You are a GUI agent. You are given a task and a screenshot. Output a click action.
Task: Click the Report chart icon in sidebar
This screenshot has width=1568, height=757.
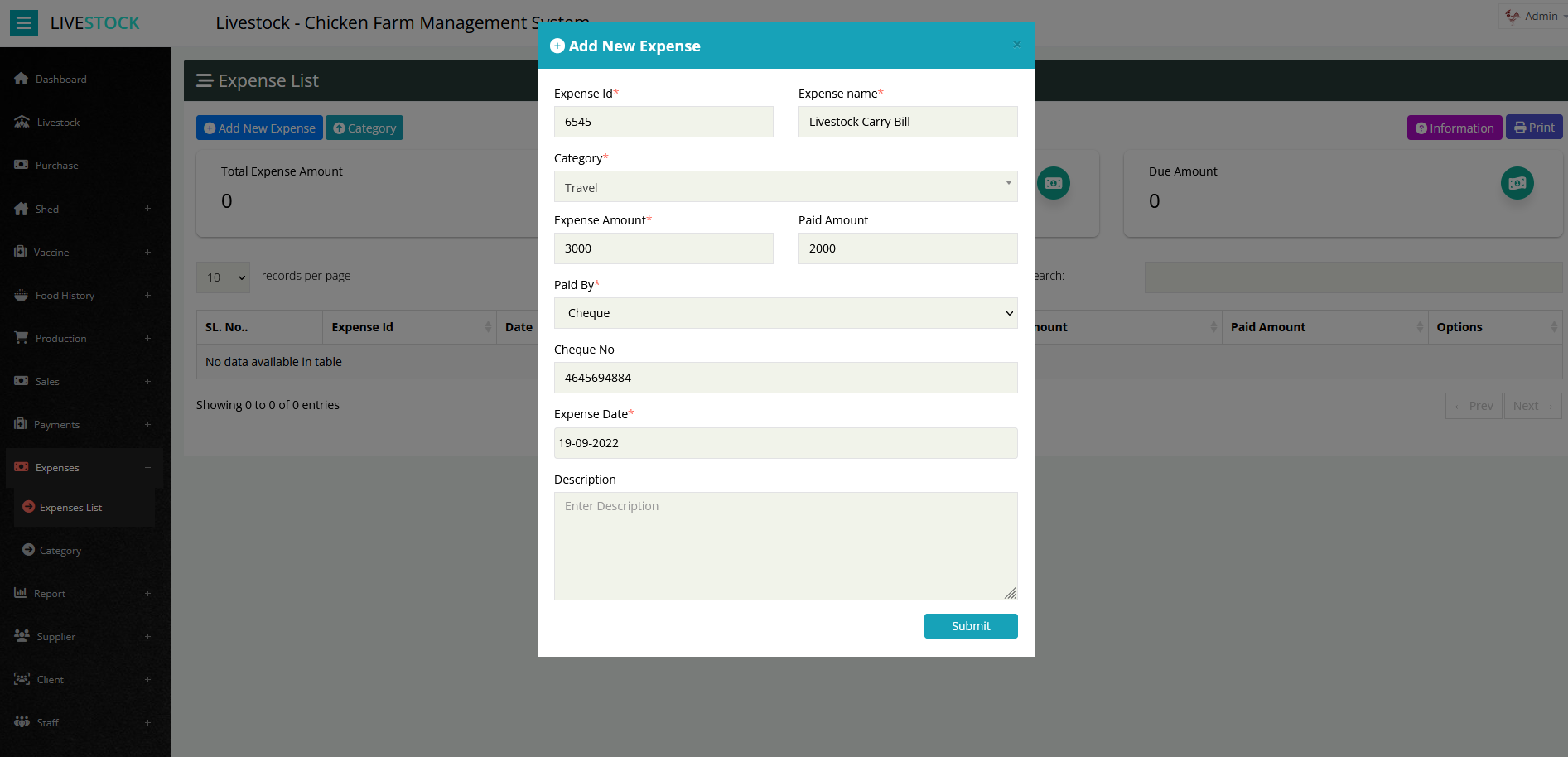click(21, 593)
